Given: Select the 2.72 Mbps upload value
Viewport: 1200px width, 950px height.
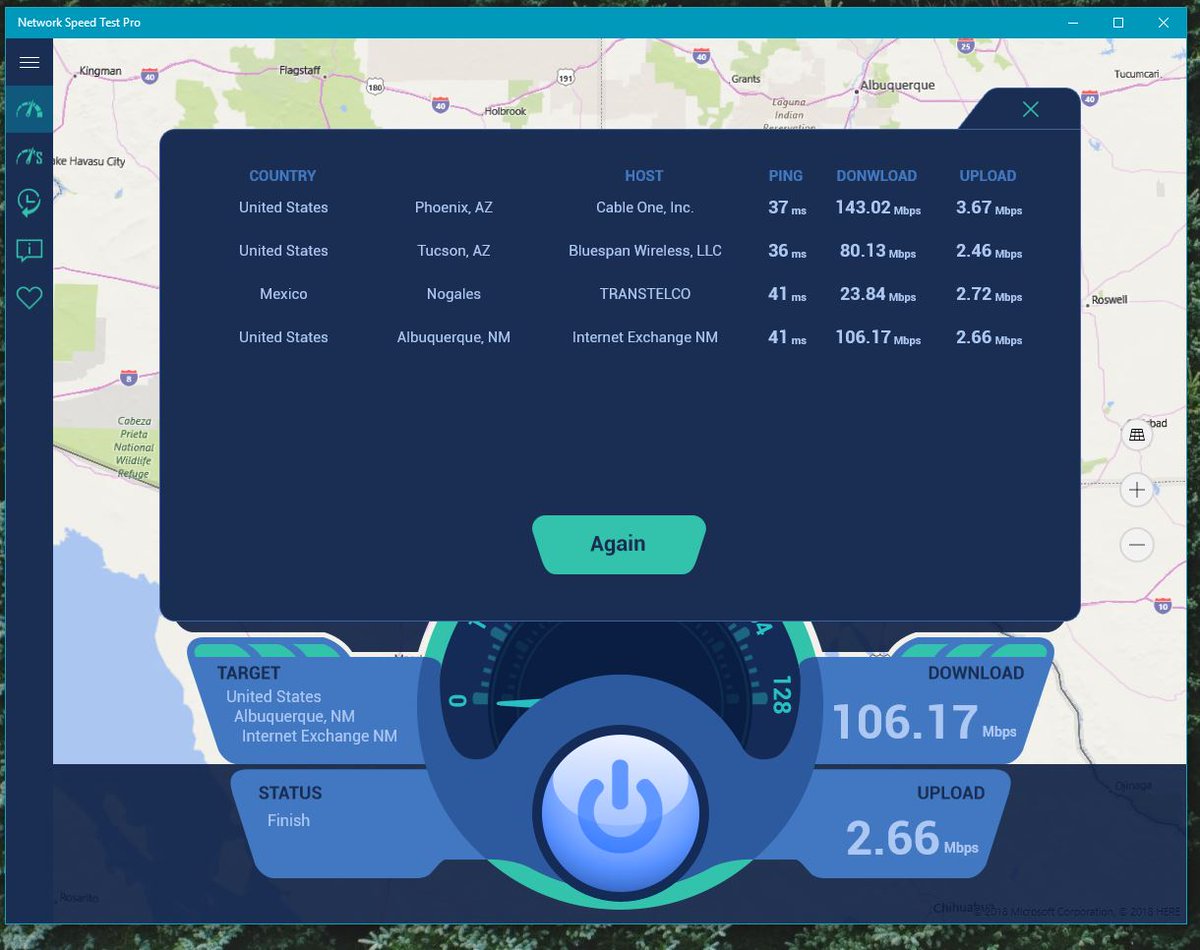Looking at the screenshot, I should [x=989, y=294].
